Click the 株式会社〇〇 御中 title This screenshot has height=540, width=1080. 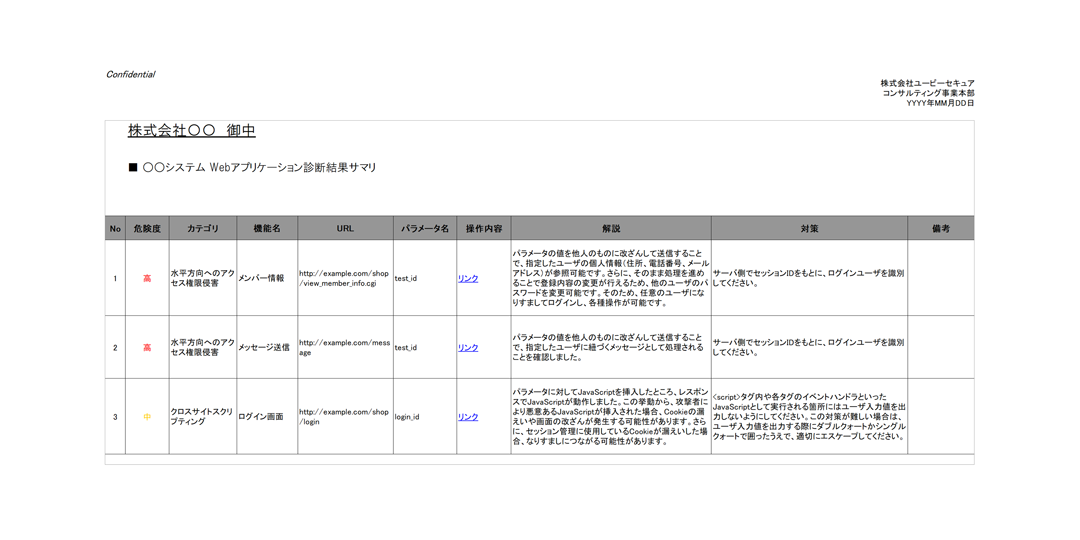coord(191,131)
